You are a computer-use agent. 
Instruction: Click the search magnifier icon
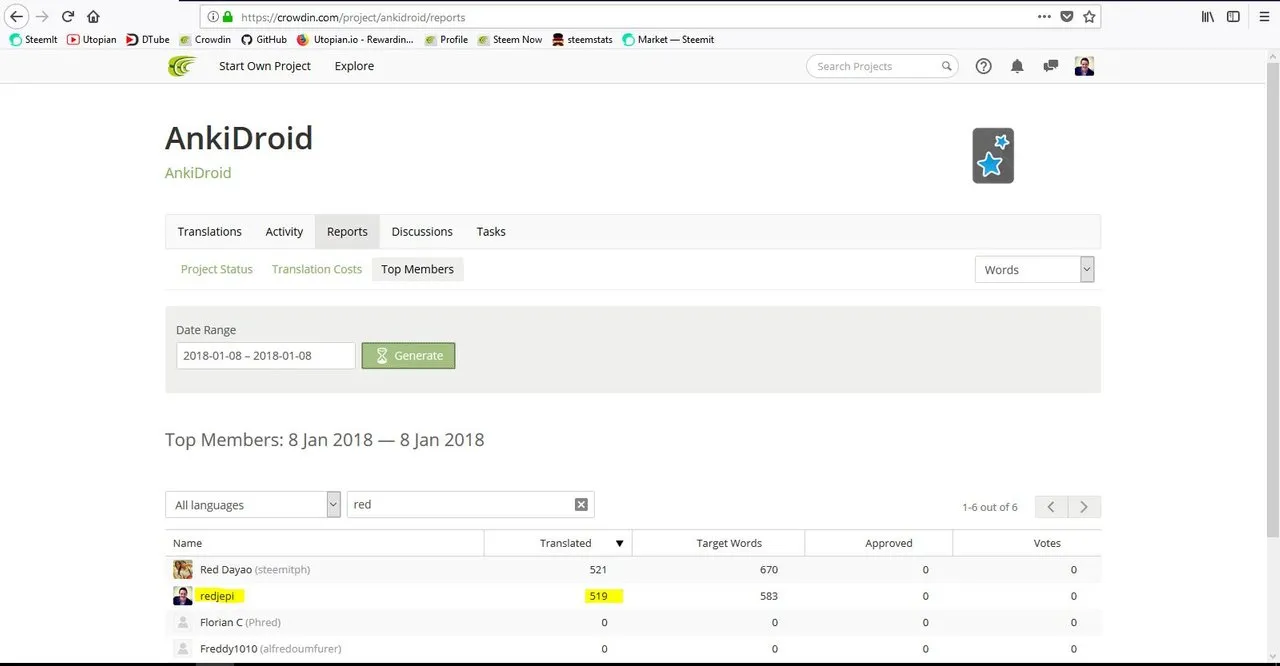(x=946, y=66)
